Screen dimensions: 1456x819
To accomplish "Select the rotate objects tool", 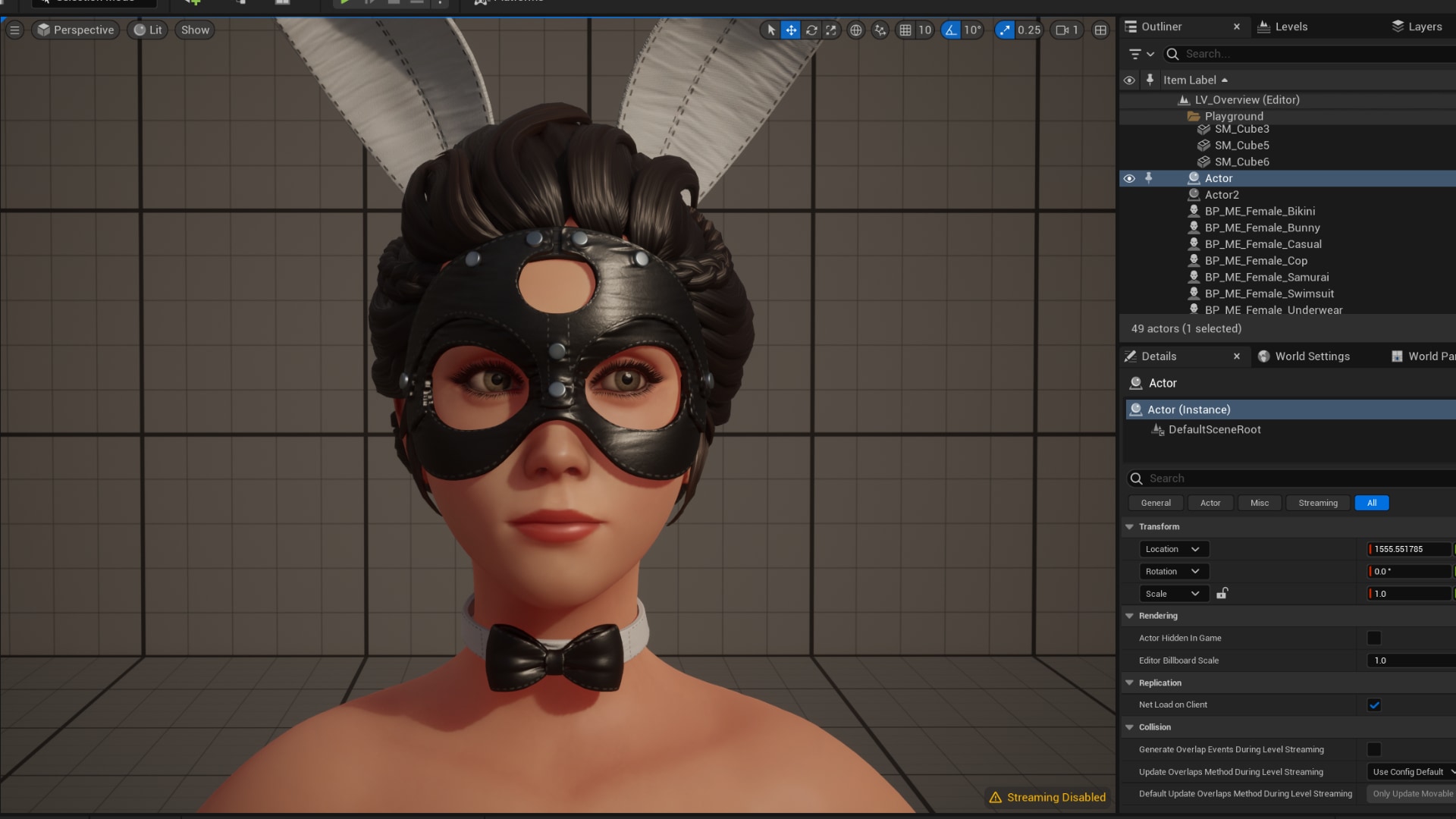I will coord(811,30).
